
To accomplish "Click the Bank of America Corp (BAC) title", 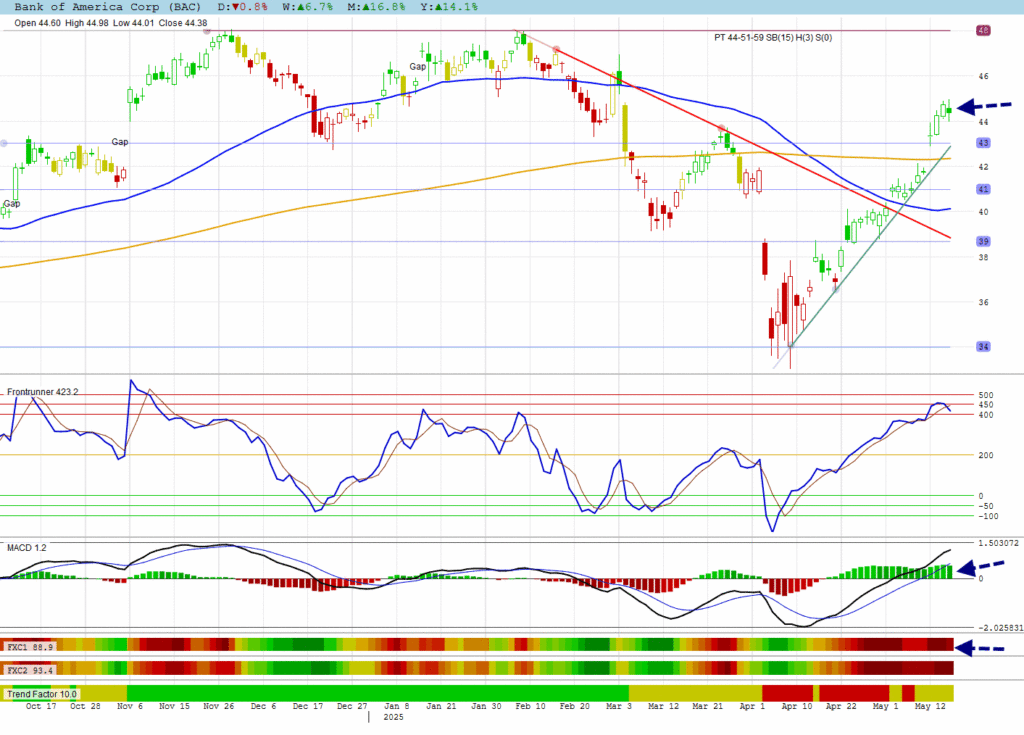I will [108, 7].
